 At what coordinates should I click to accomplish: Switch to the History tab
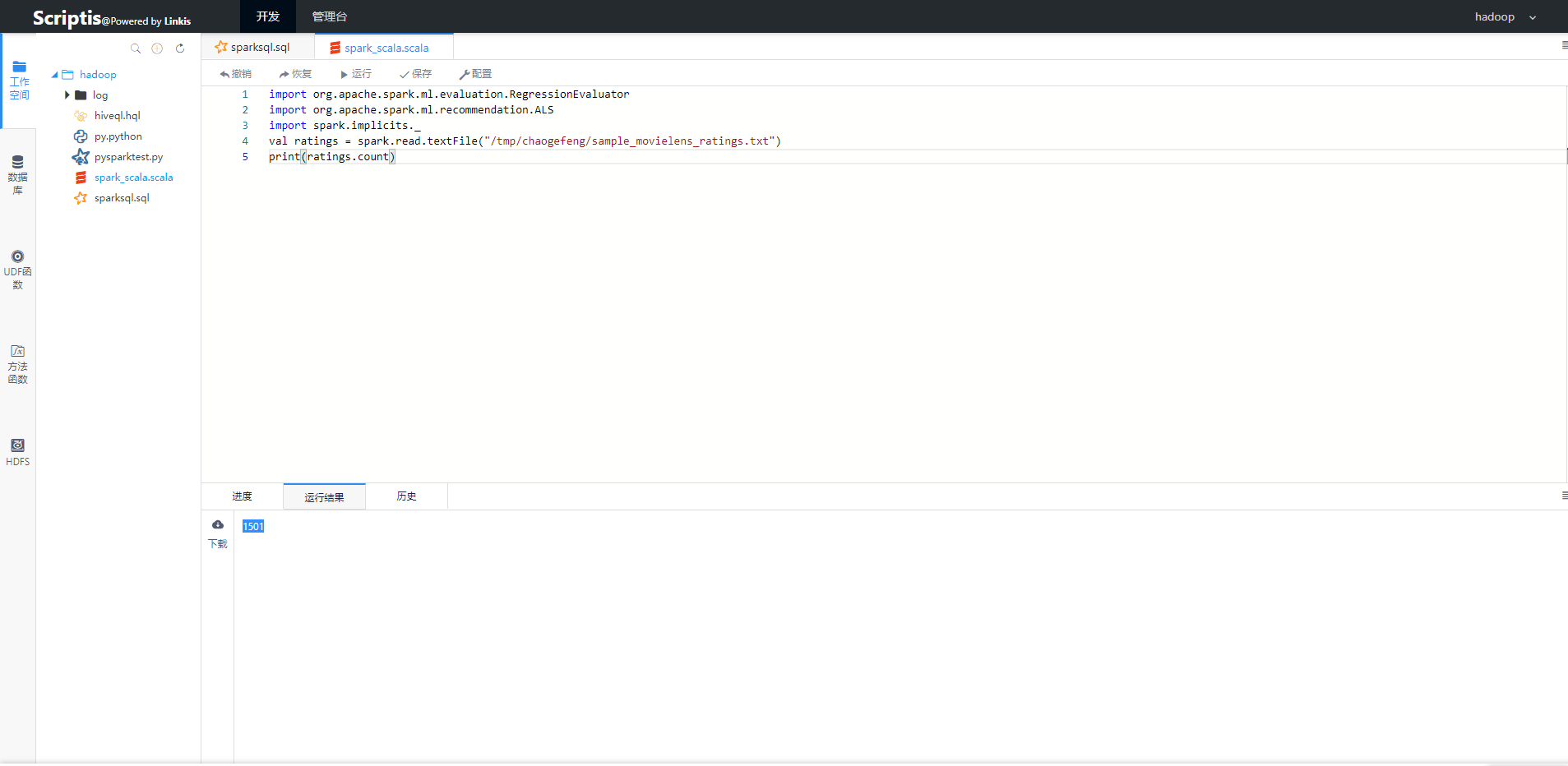[x=406, y=496]
